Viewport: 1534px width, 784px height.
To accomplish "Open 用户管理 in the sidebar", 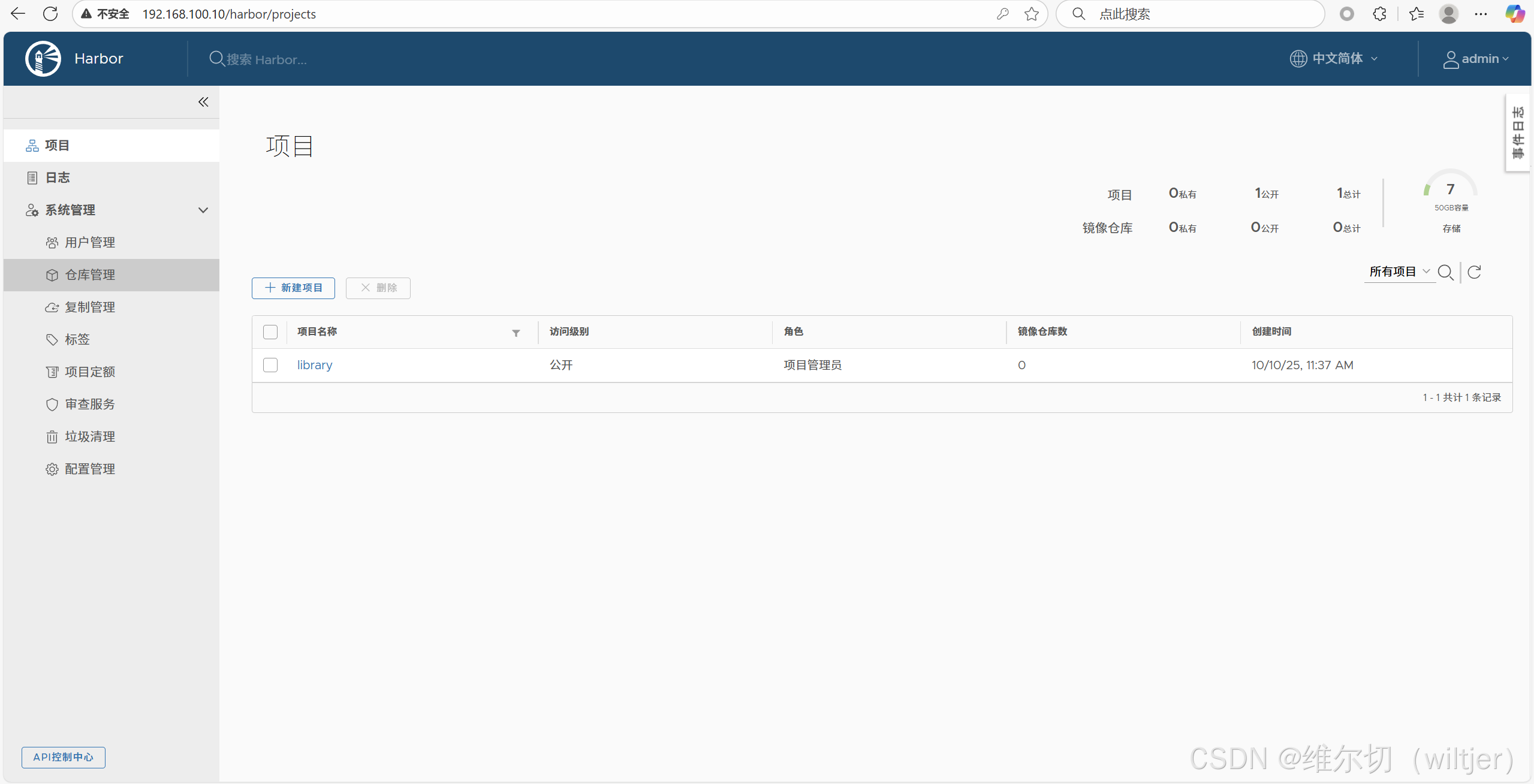I will click(90, 243).
